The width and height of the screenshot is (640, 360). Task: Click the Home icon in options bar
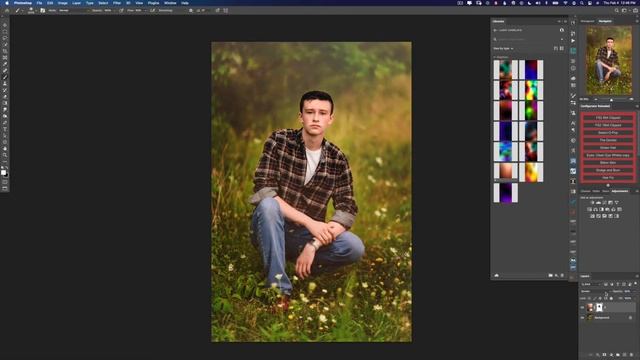click(7, 11)
